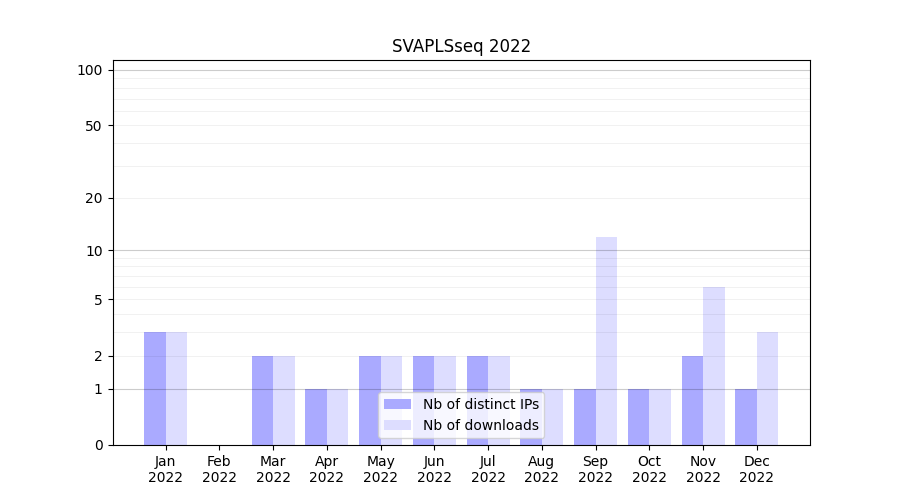Image resolution: width=900 pixels, height=500 pixels.
Task: Click the Sep 2022 x-axis label
Action: click(x=595, y=469)
